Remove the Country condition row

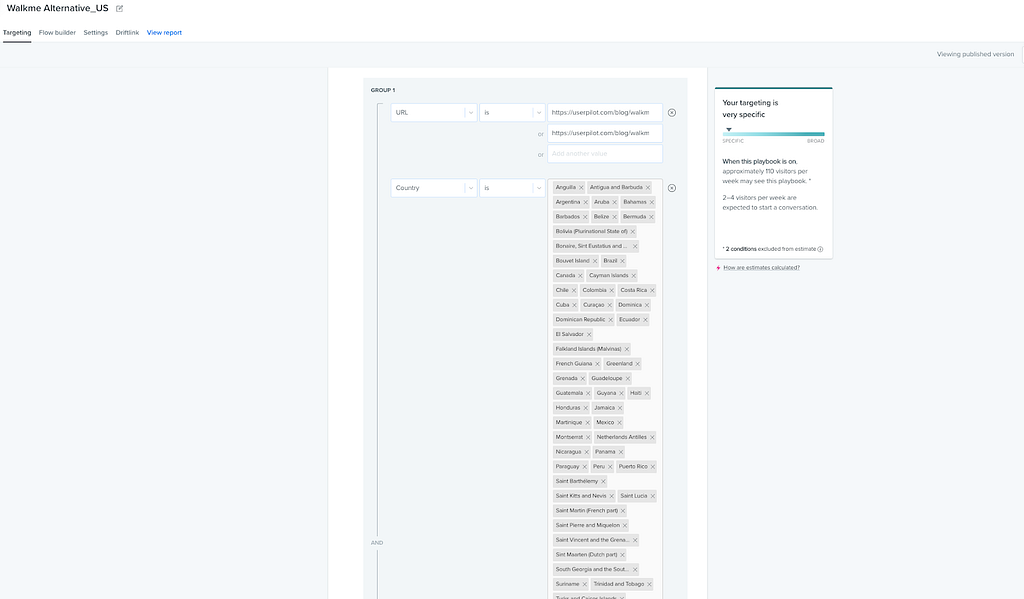(x=671, y=187)
